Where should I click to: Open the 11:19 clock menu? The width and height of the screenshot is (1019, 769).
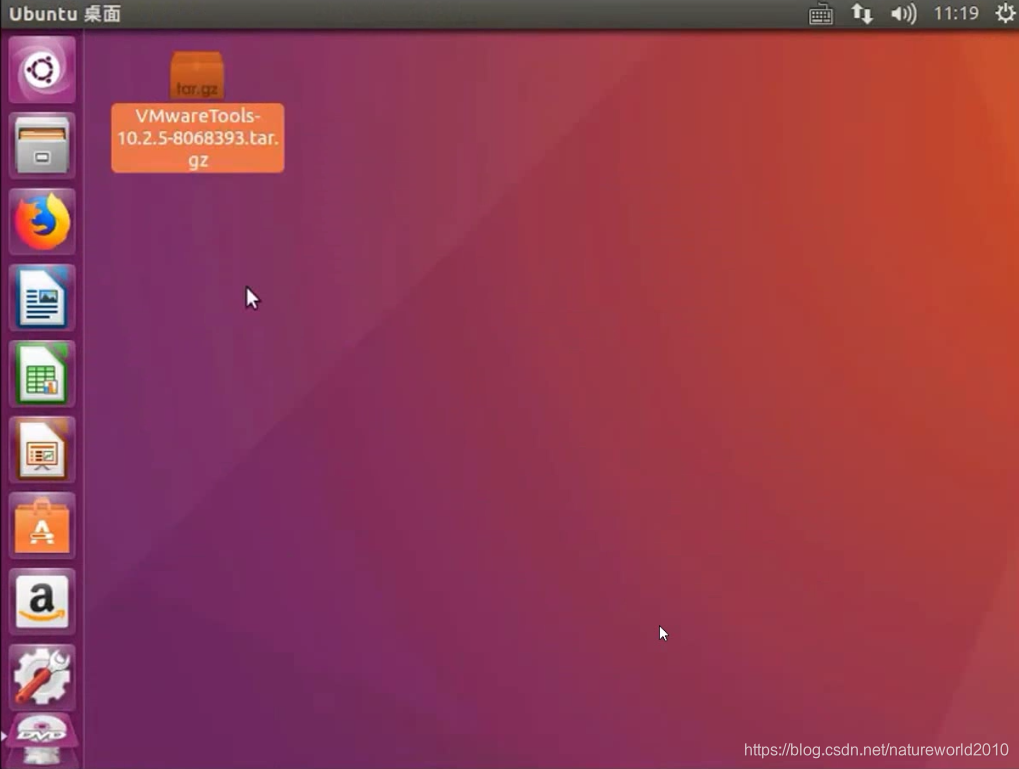(x=956, y=13)
